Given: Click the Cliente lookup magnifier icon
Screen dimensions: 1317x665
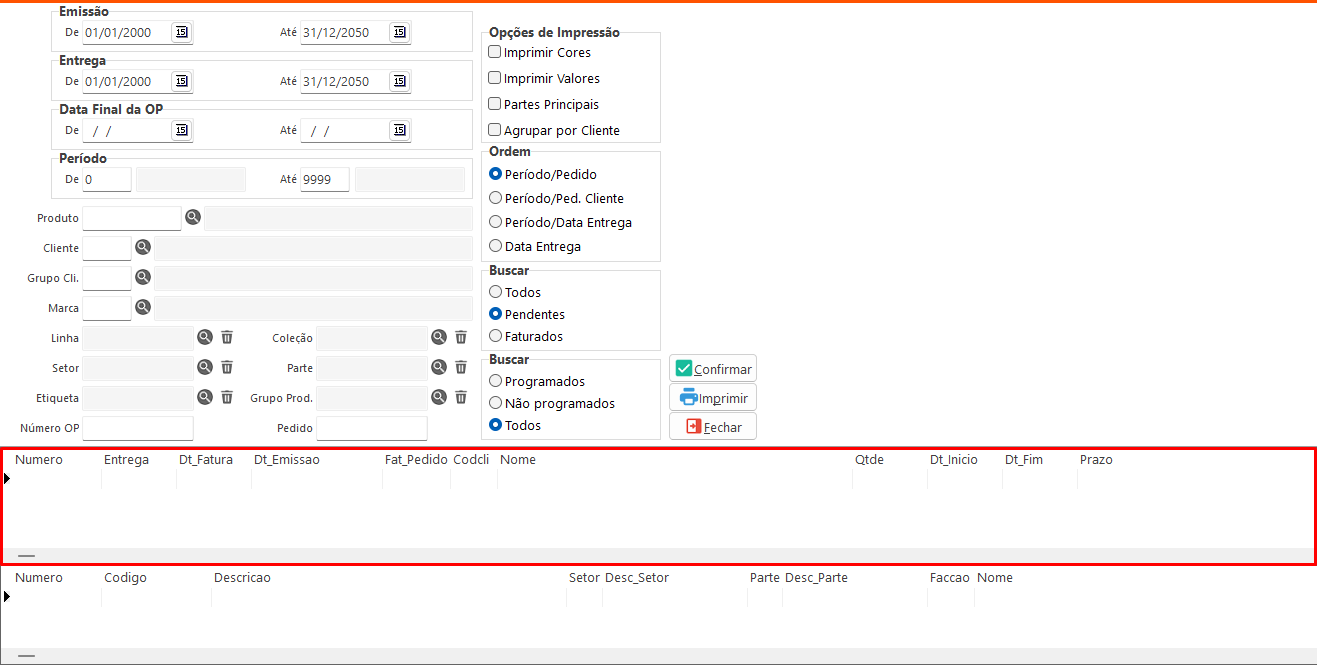Looking at the screenshot, I should (x=143, y=247).
